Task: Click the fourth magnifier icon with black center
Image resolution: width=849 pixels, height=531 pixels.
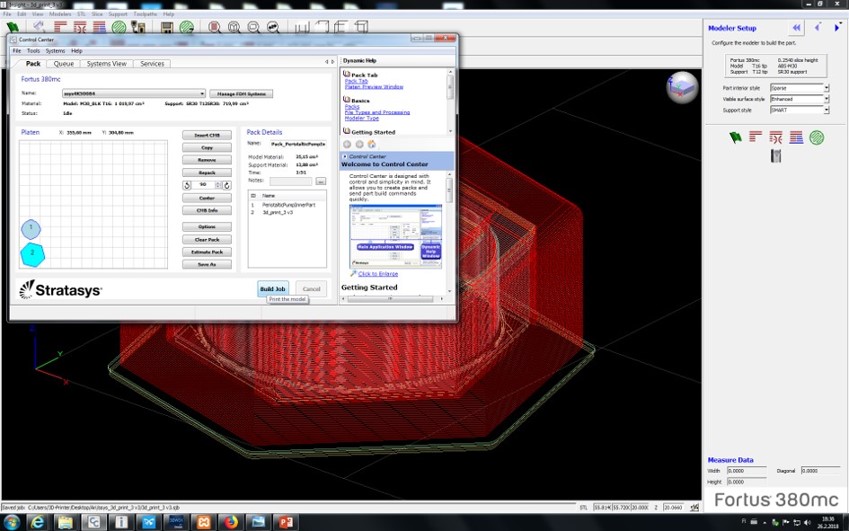Action: click(273, 27)
